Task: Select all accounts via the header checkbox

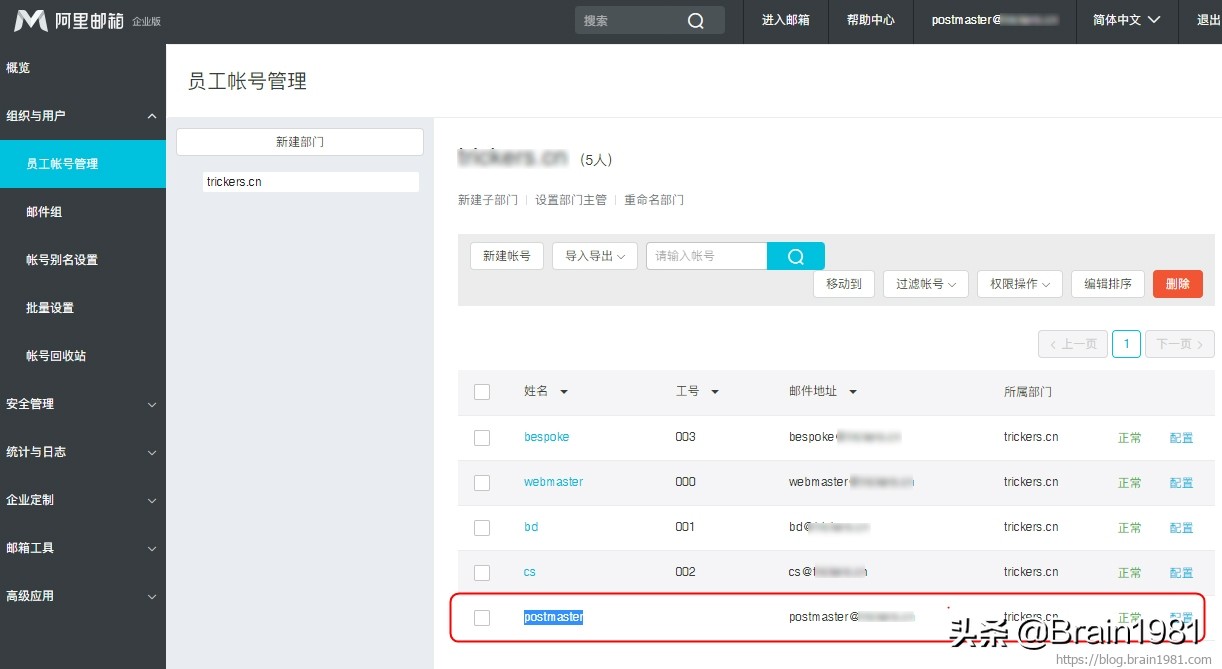Action: click(482, 392)
